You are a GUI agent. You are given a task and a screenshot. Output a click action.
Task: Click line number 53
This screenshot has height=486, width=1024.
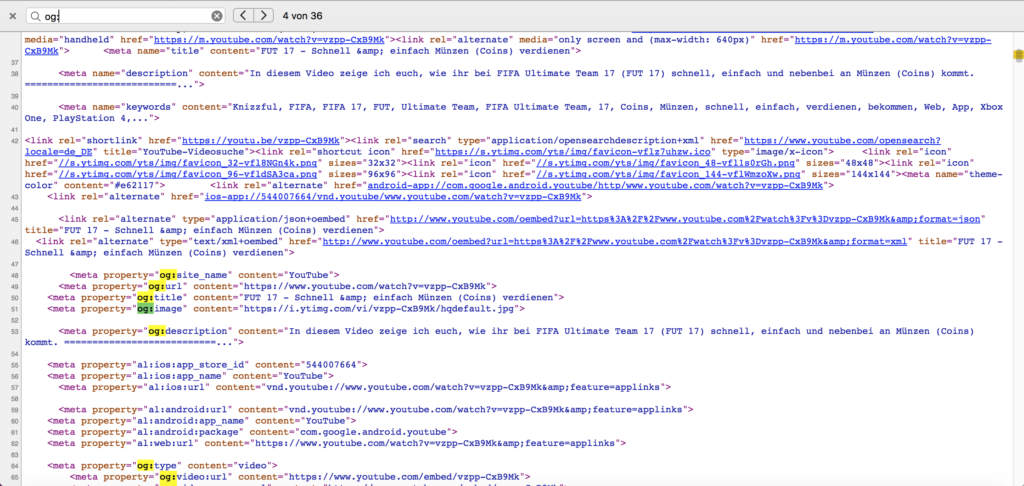coord(14,331)
